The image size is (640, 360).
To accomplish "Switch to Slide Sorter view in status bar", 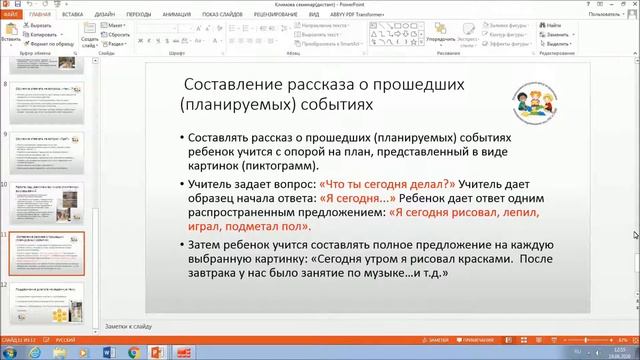I will (524, 340).
